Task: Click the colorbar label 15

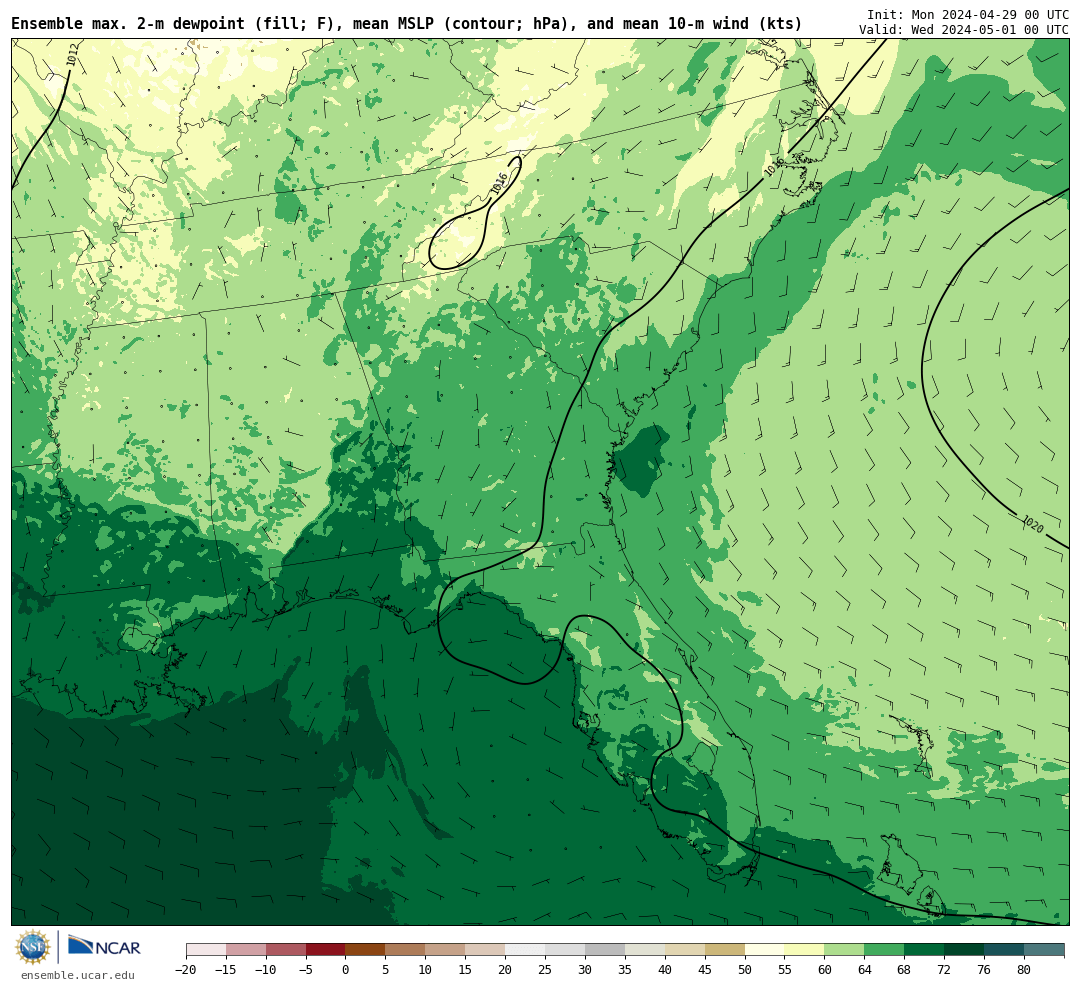Action: pos(466,970)
